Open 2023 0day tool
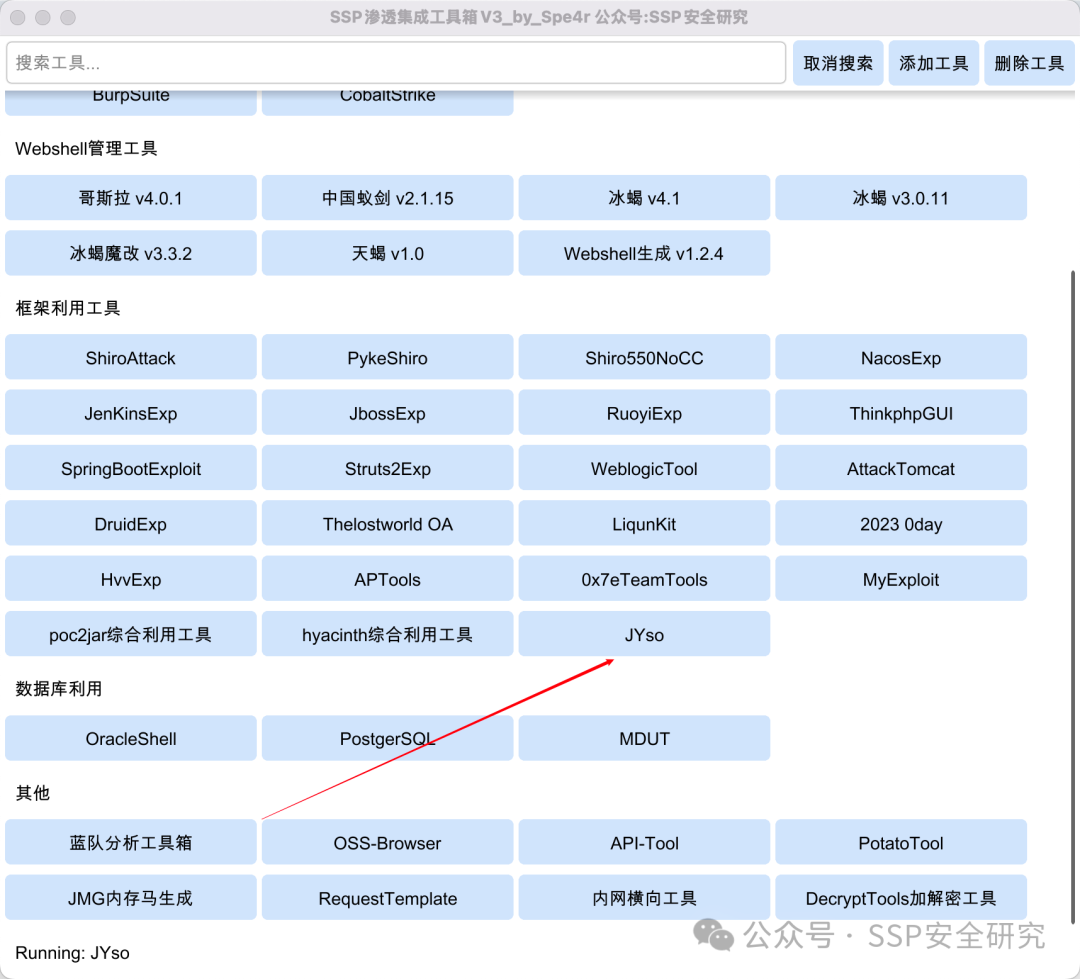The height and width of the screenshot is (979, 1080). coord(901,524)
